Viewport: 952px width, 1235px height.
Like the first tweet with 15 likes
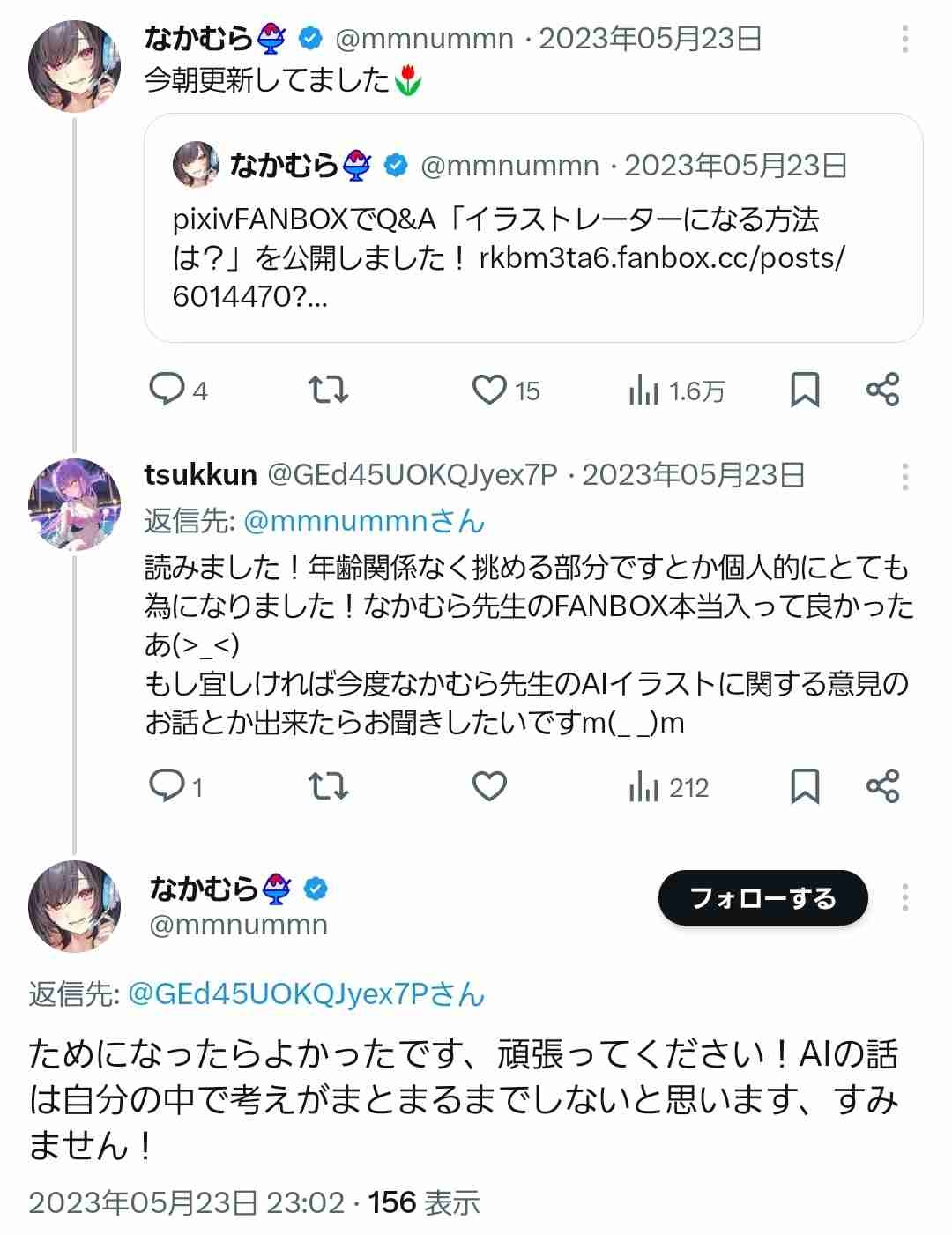pos(489,389)
